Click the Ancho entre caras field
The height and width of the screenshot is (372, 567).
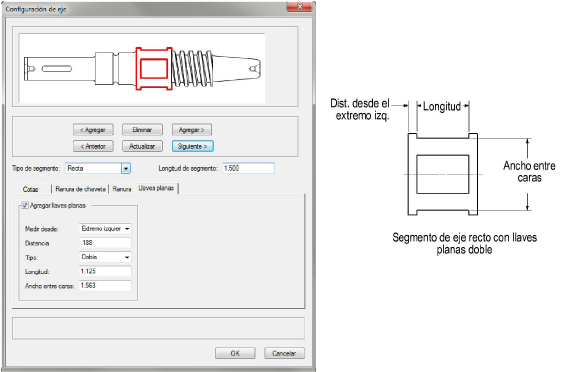[x=105, y=286]
